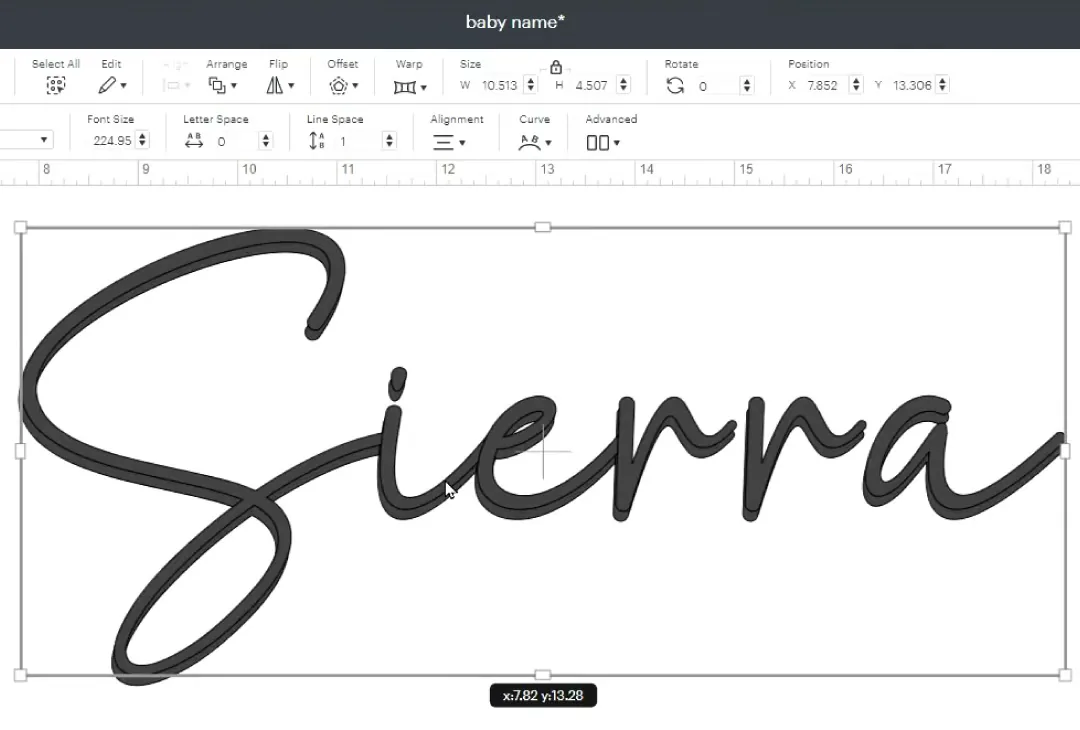The image size is (1080, 730).
Task: Click the 'baby name*' project title
Action: tap(515, 22)
